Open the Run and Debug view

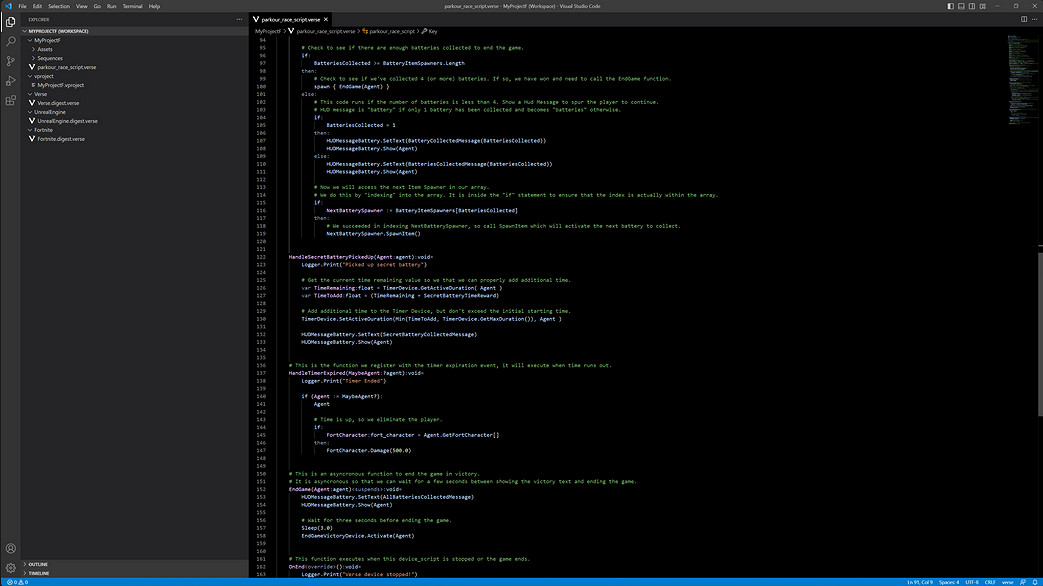point(11,81)
